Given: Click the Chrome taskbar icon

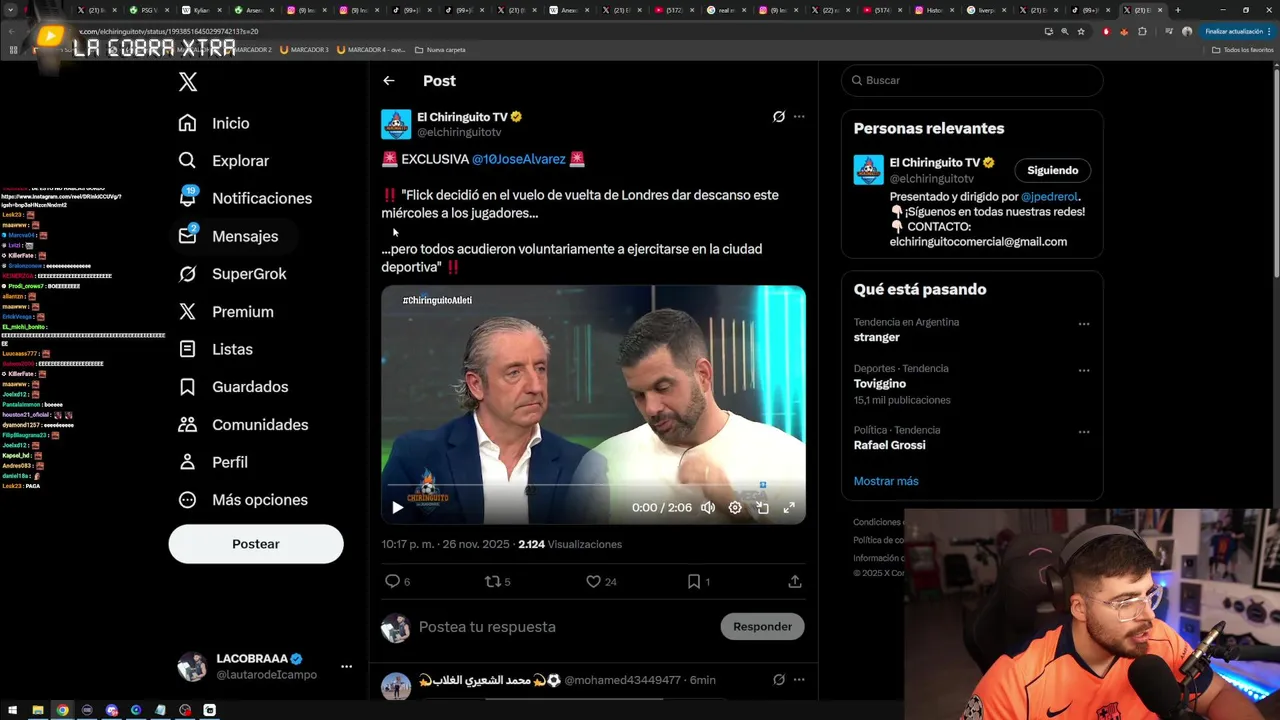Looking at the screenshot, I should [62, 710].
